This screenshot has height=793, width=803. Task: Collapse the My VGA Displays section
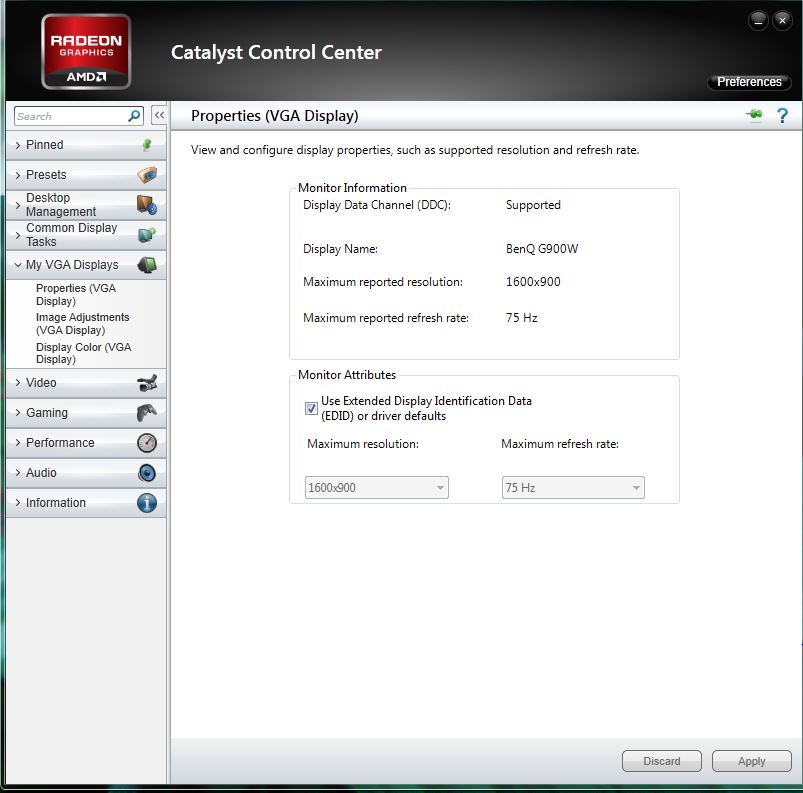(x=72, y=265)
